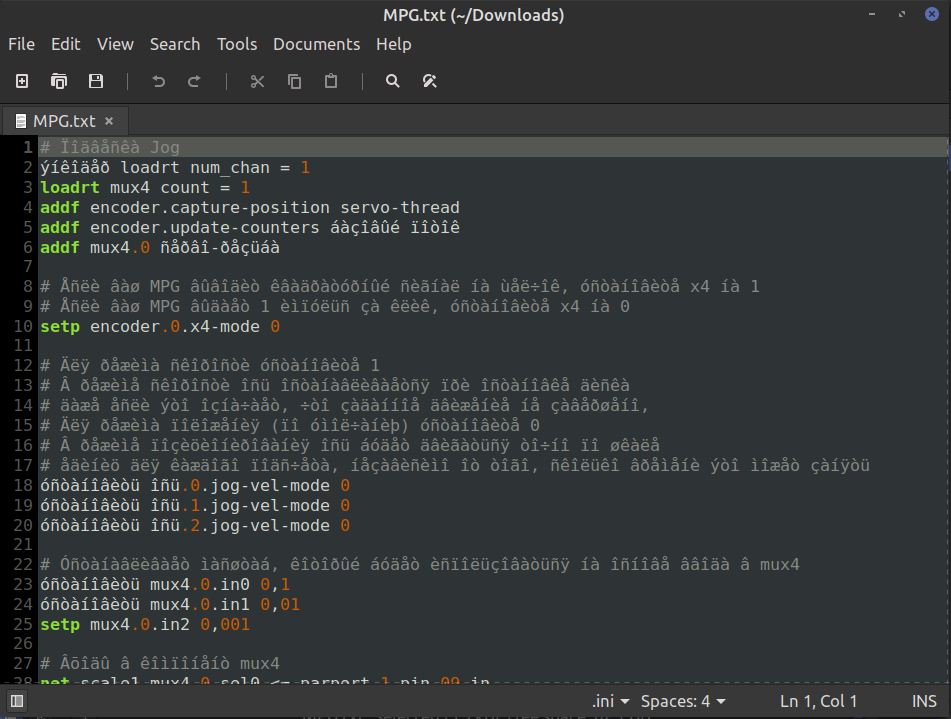
Task: Toggle INS insert mode indicator
Action: [x=924, y=701]
